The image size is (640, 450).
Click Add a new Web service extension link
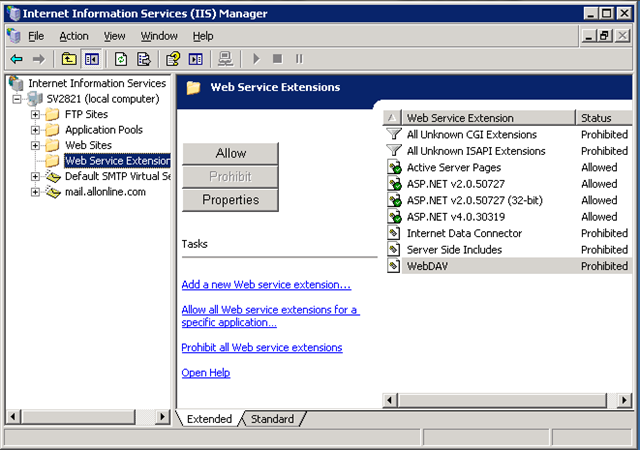pos(266,285)
